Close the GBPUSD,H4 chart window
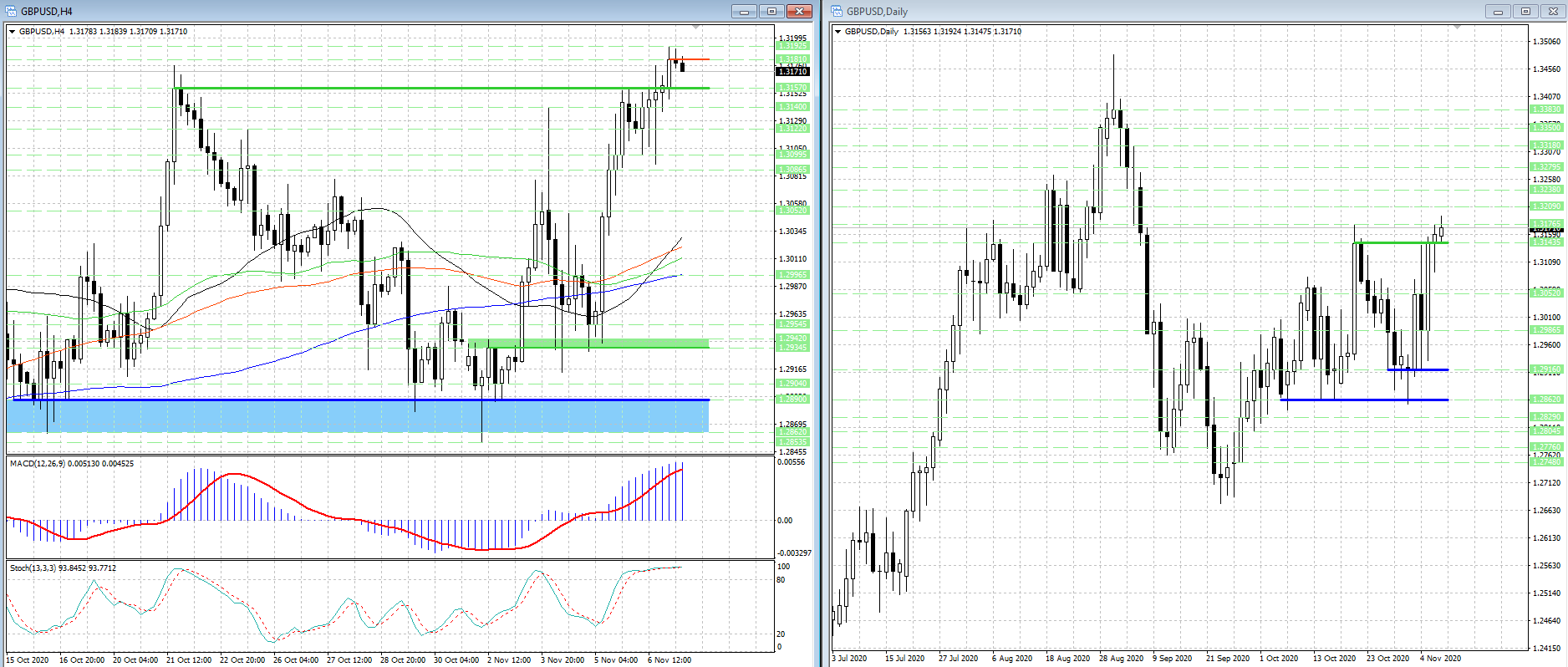 [799, 11]
